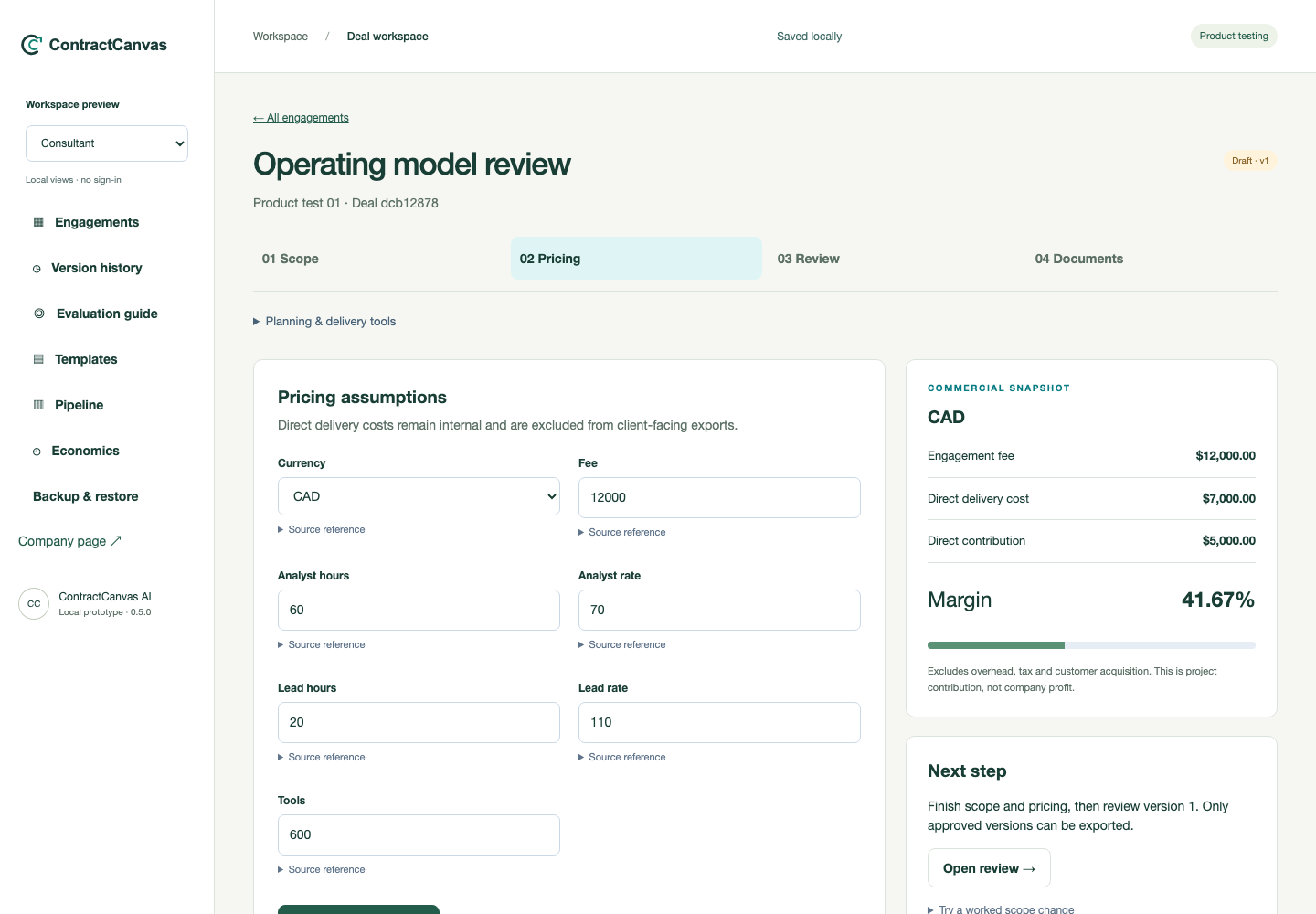1316x914 pixels.
Task: Switch to the 01 Scope tab
Action: (378, 259)
